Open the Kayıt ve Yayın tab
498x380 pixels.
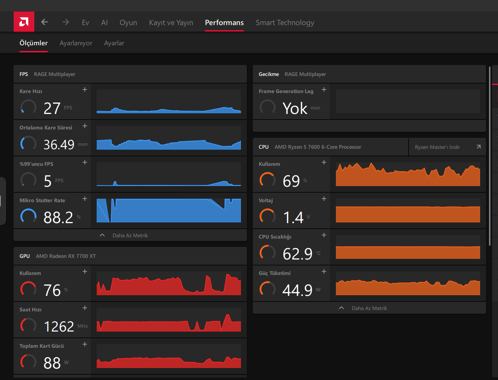(171, 23)
